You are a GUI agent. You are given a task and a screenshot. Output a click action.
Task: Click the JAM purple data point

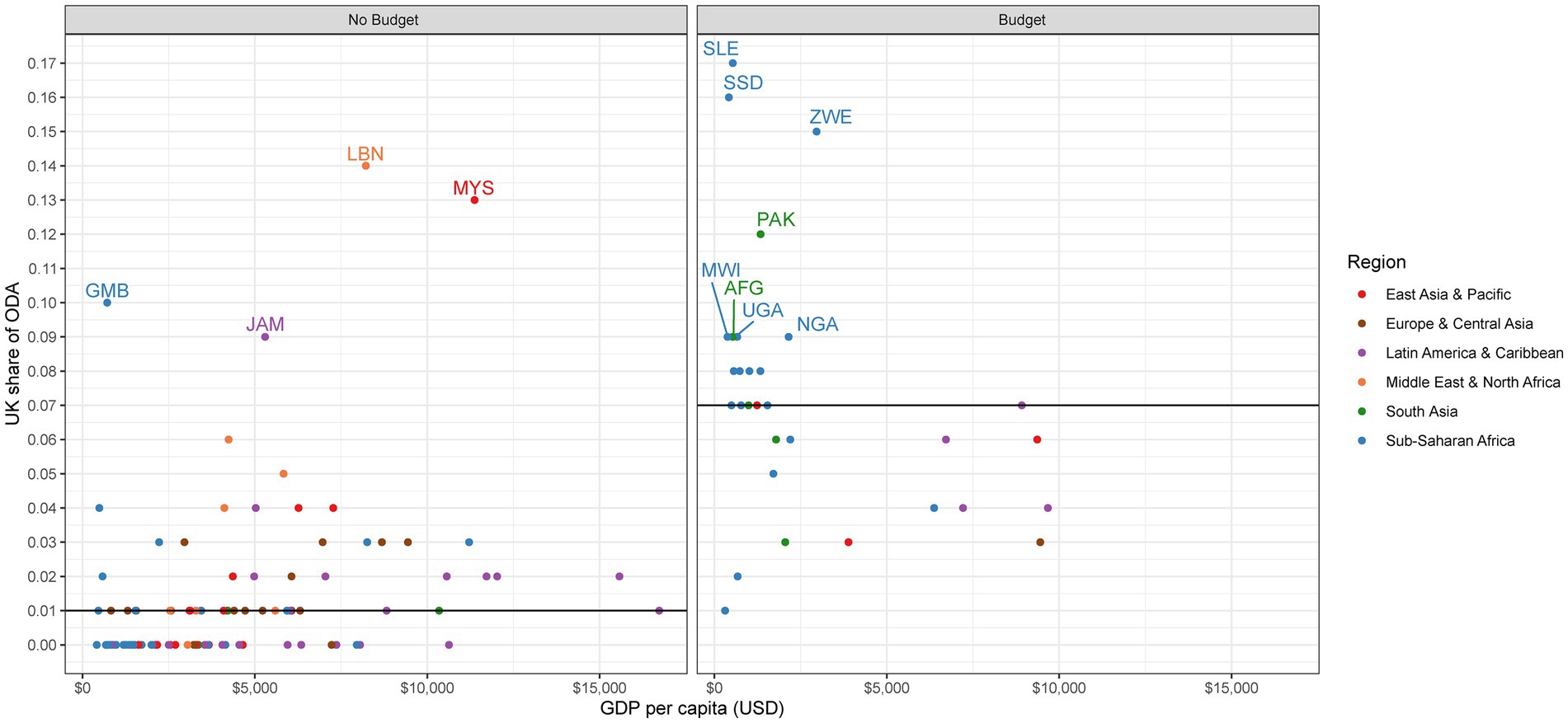point(265,337)
